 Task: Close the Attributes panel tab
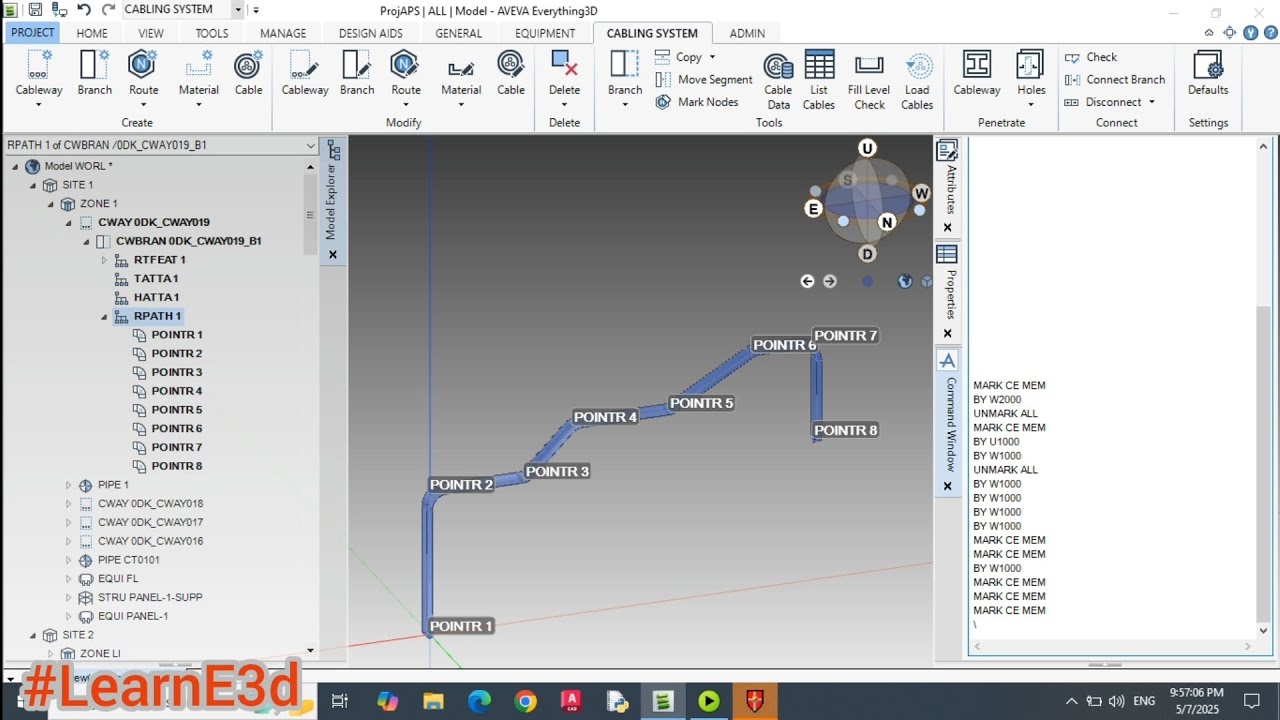(947, 228)
